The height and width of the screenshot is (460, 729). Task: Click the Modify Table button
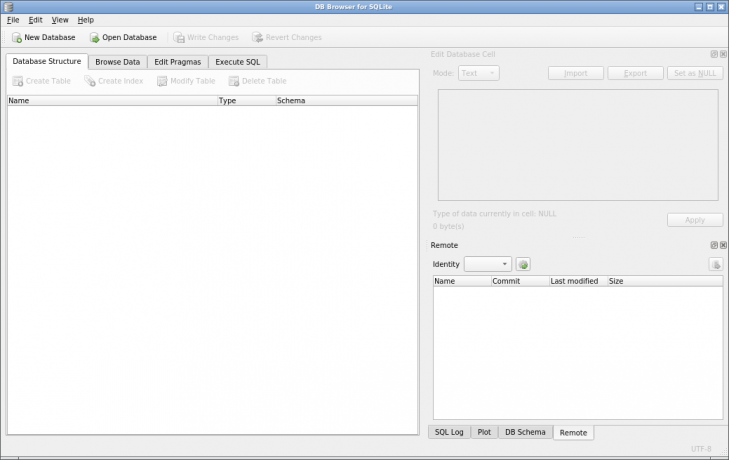186,81
